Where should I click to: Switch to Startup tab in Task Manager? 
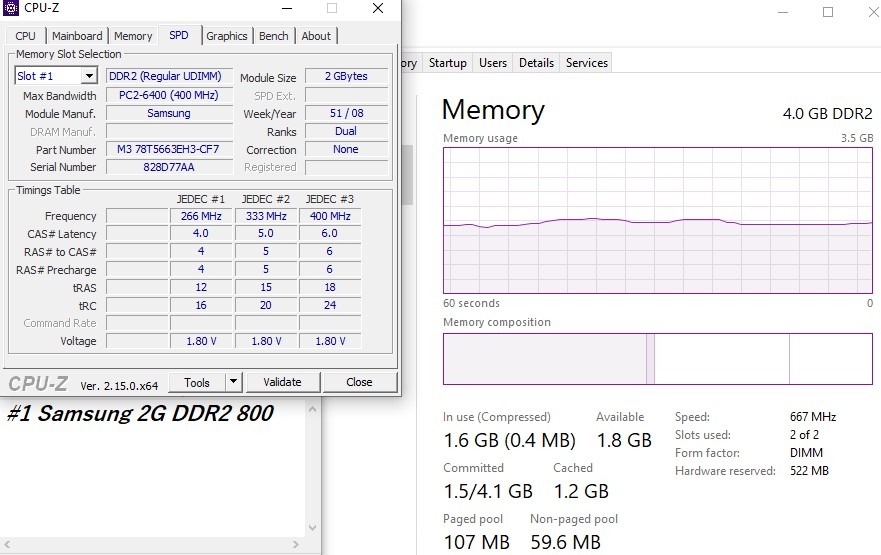(447, 63)
